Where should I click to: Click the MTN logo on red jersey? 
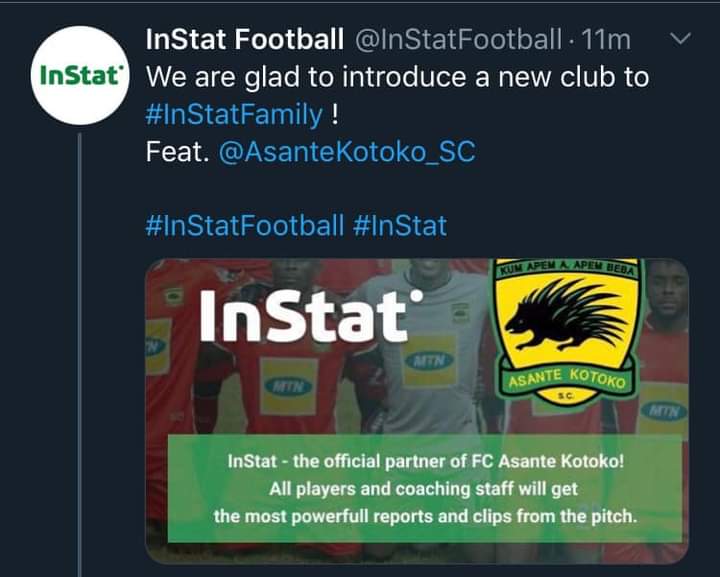coord(288,386)
